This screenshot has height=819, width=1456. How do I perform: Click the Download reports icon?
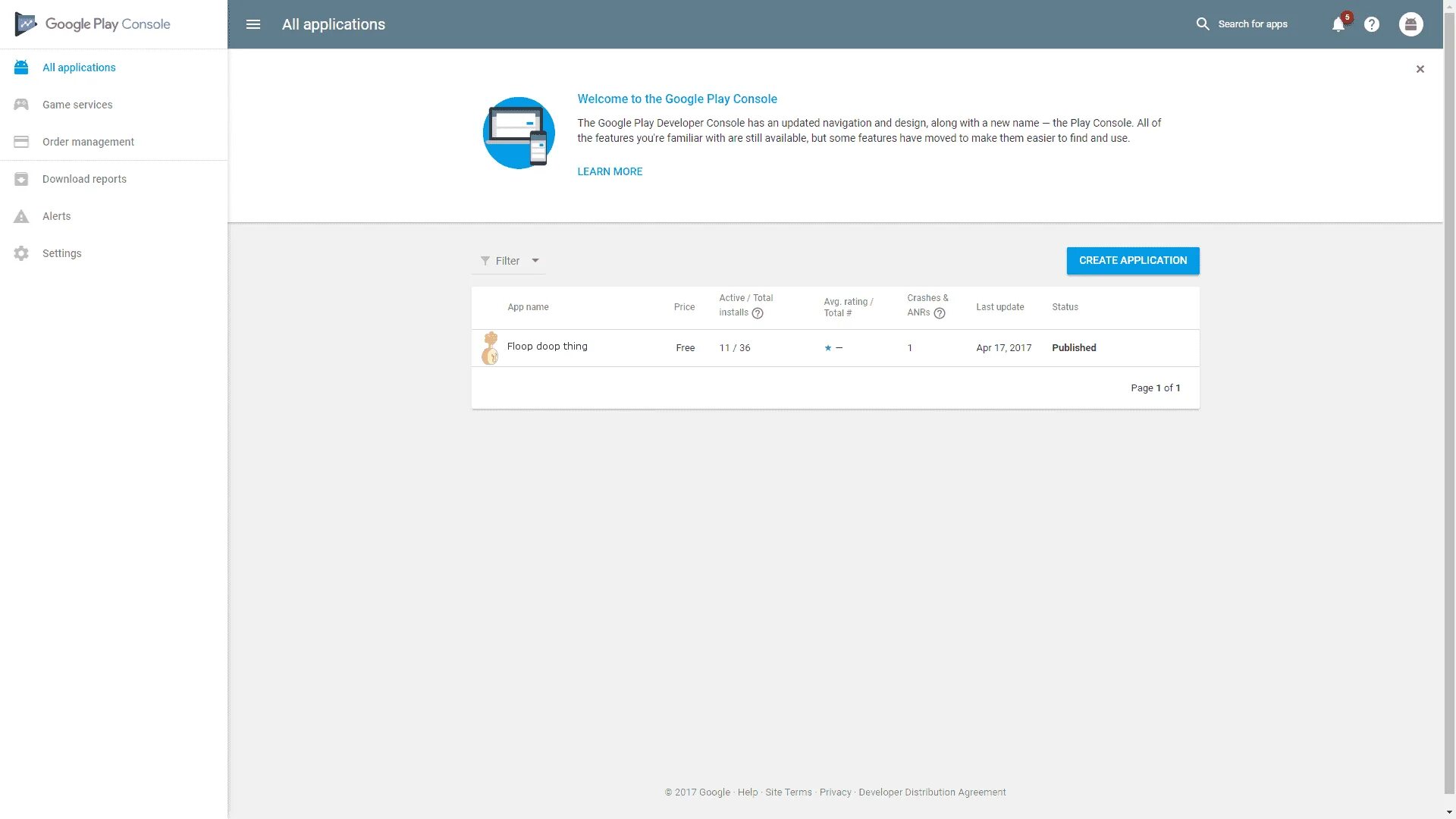pos(21,179)
